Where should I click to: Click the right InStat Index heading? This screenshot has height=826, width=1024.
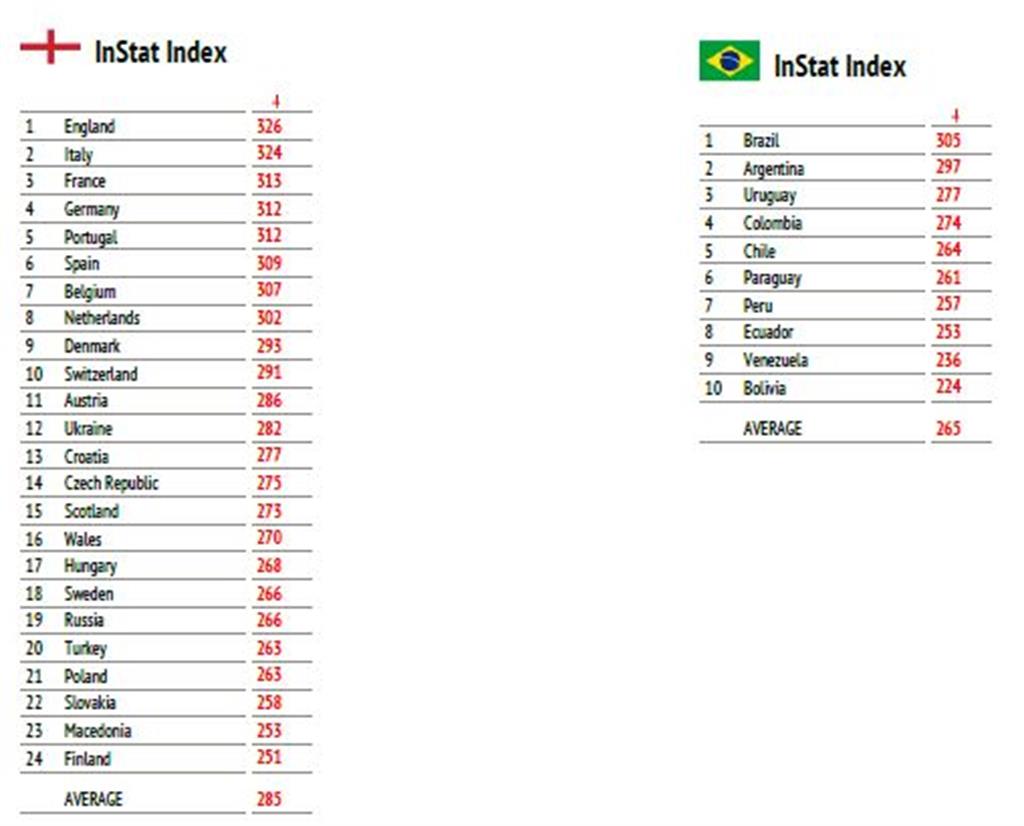(840, 66)
